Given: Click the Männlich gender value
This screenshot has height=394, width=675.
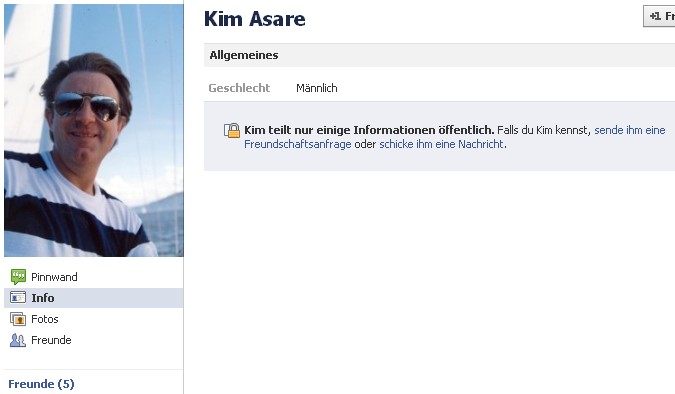Looking at the screenshot, I should click(x=317, y=88).
